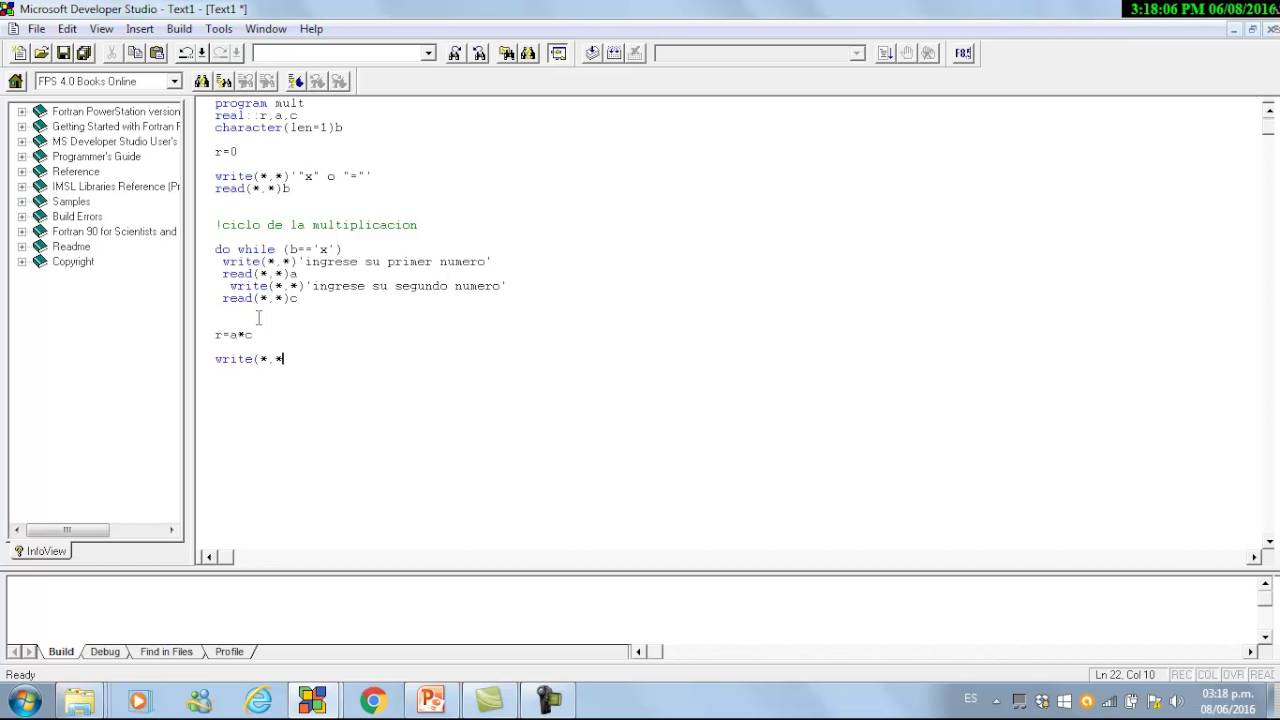
Task: Open the Help menu
Action: pyautogui.click(x=311, y=29)
